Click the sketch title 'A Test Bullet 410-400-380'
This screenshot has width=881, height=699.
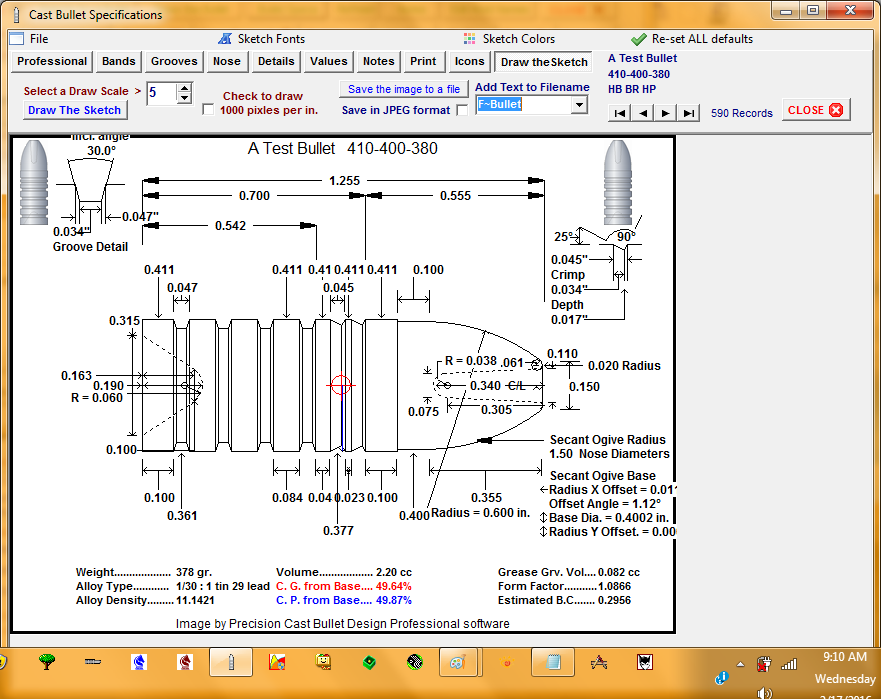click(343, 148)
